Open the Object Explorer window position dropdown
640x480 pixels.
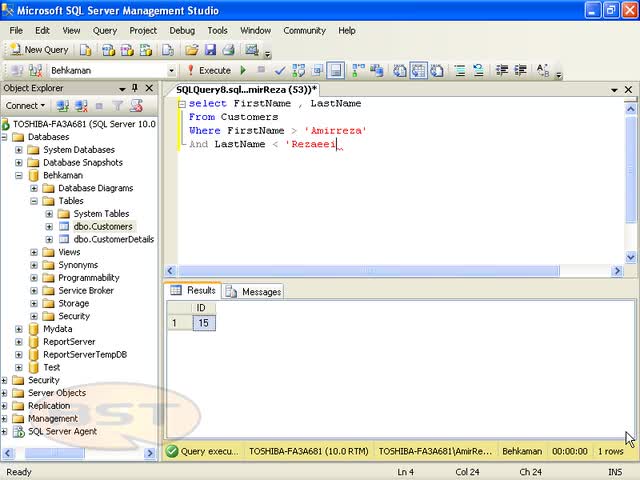click(122, 89)
